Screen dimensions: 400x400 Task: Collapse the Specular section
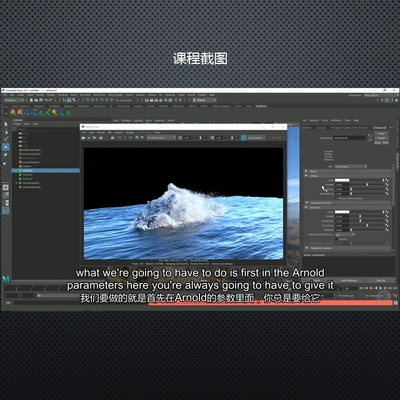[x=306, y=207]
